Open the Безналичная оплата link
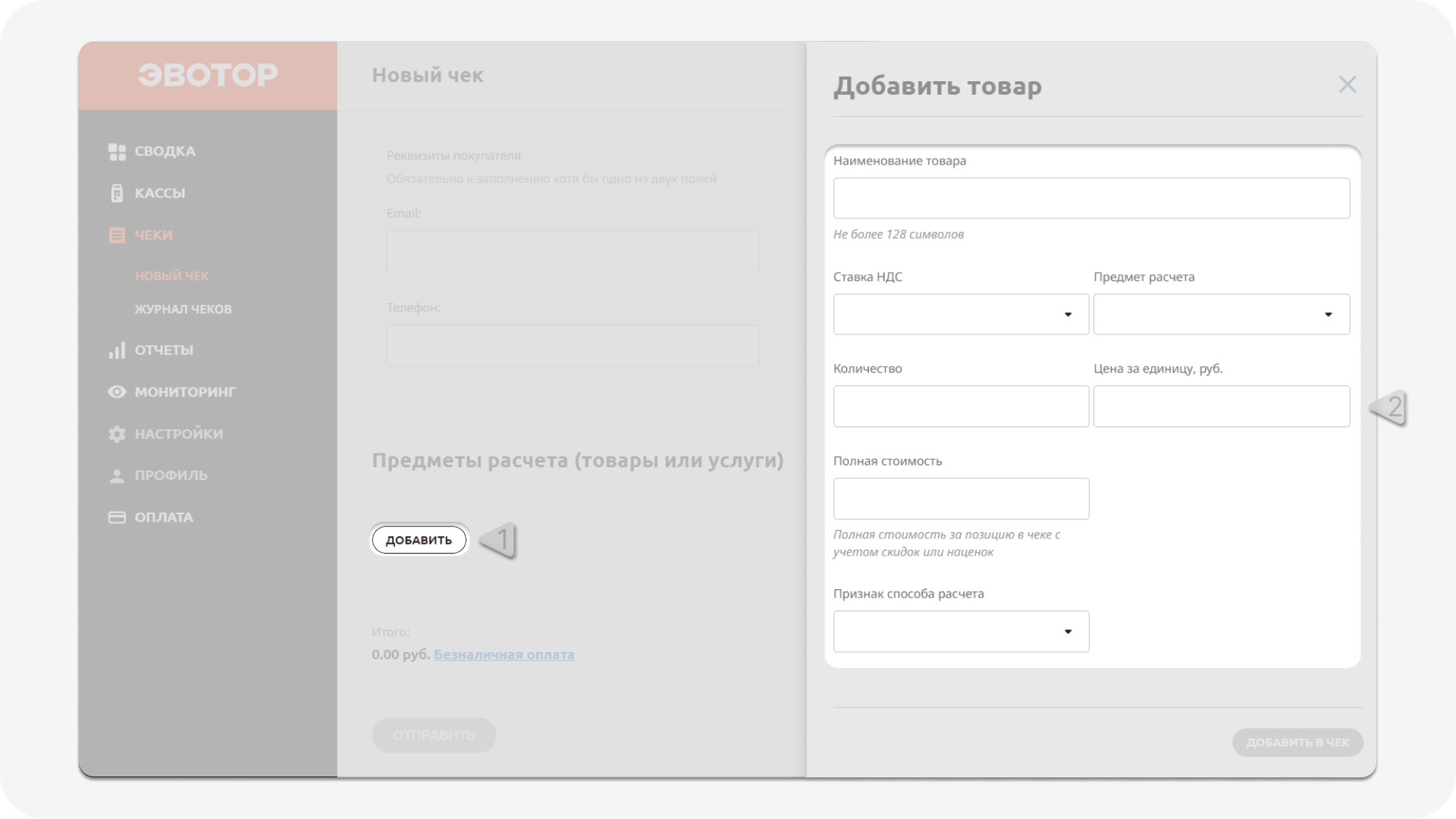Screen dimensions: 1456x819 tap(504, 654)
